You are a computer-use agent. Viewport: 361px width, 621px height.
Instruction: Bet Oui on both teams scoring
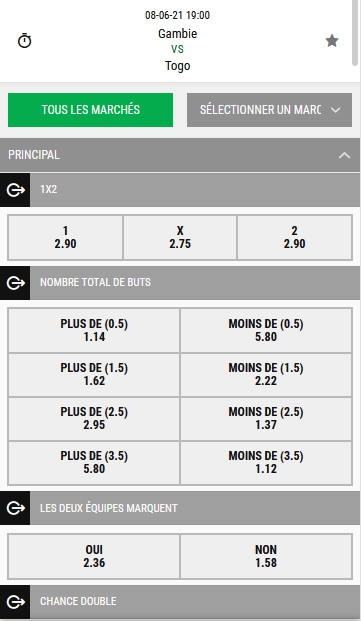pyautogui.click(x=94, y=556)
